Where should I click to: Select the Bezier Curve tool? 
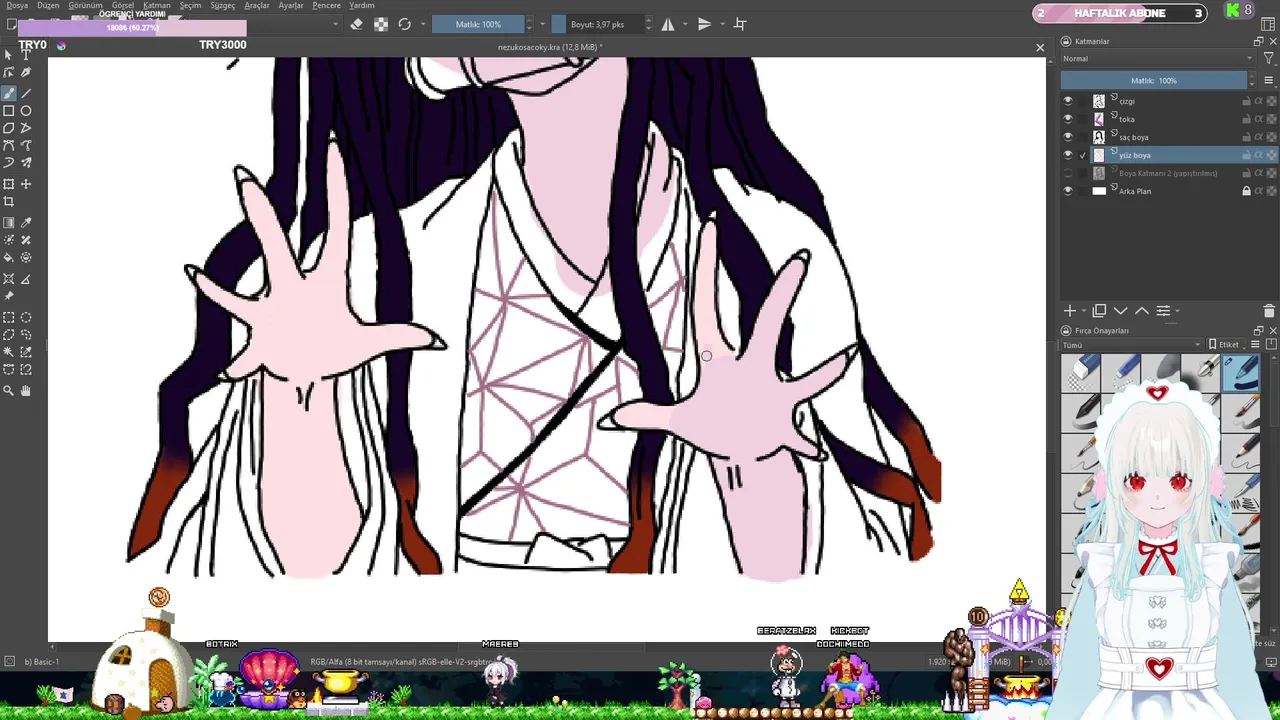9,145
